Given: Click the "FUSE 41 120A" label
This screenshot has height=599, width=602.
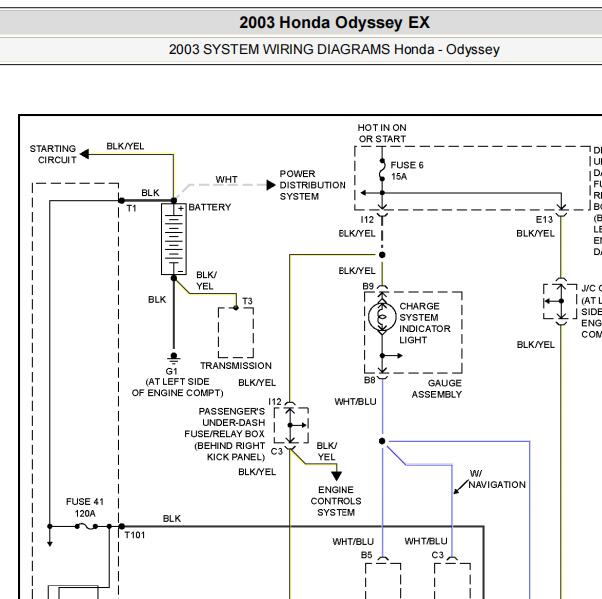Looking at the screenshot, I should pyautogui.click(x=85, y=508).
